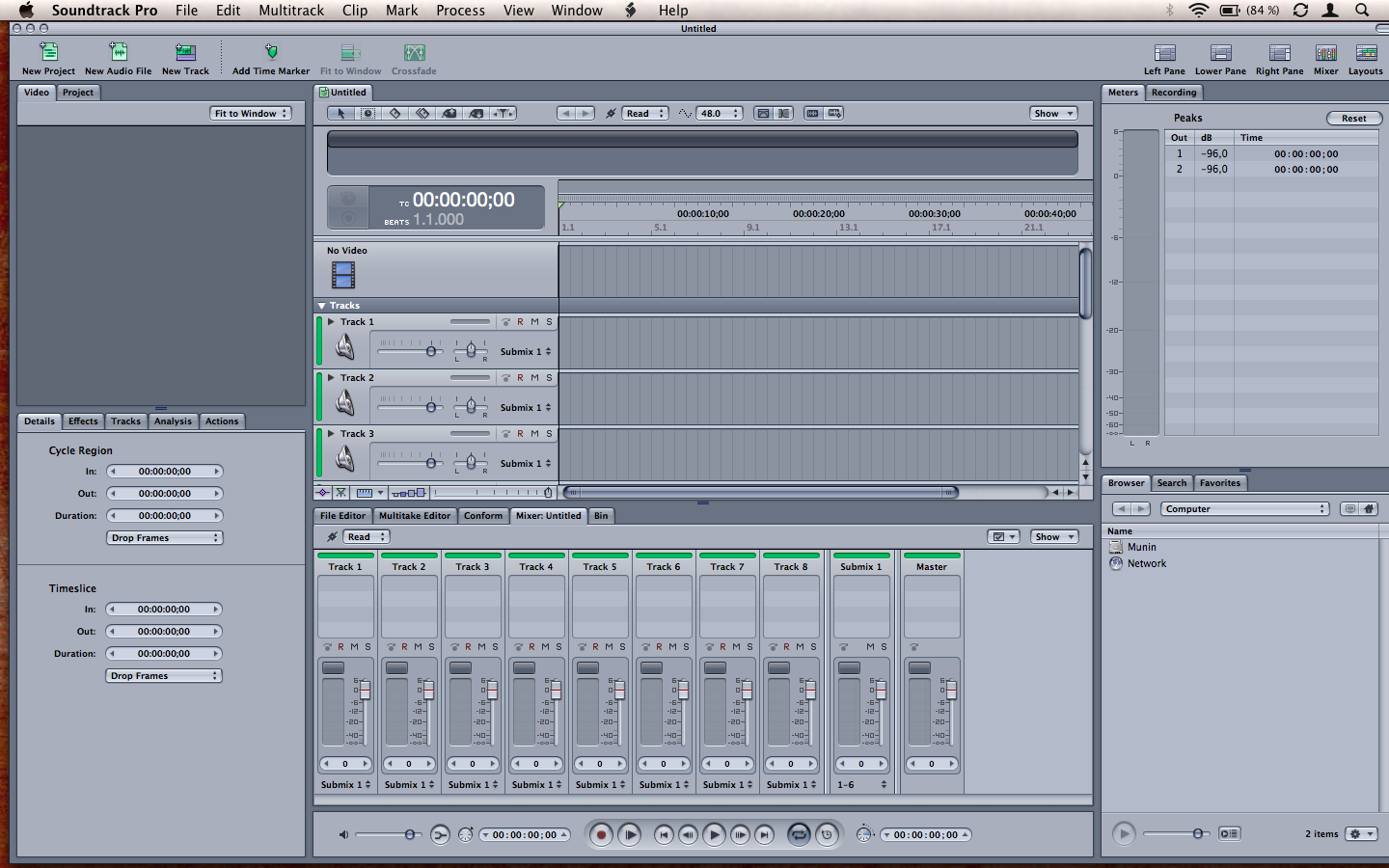
Task: Toggle the cycle loop button in the transport
Action: [x=799, y=835]
